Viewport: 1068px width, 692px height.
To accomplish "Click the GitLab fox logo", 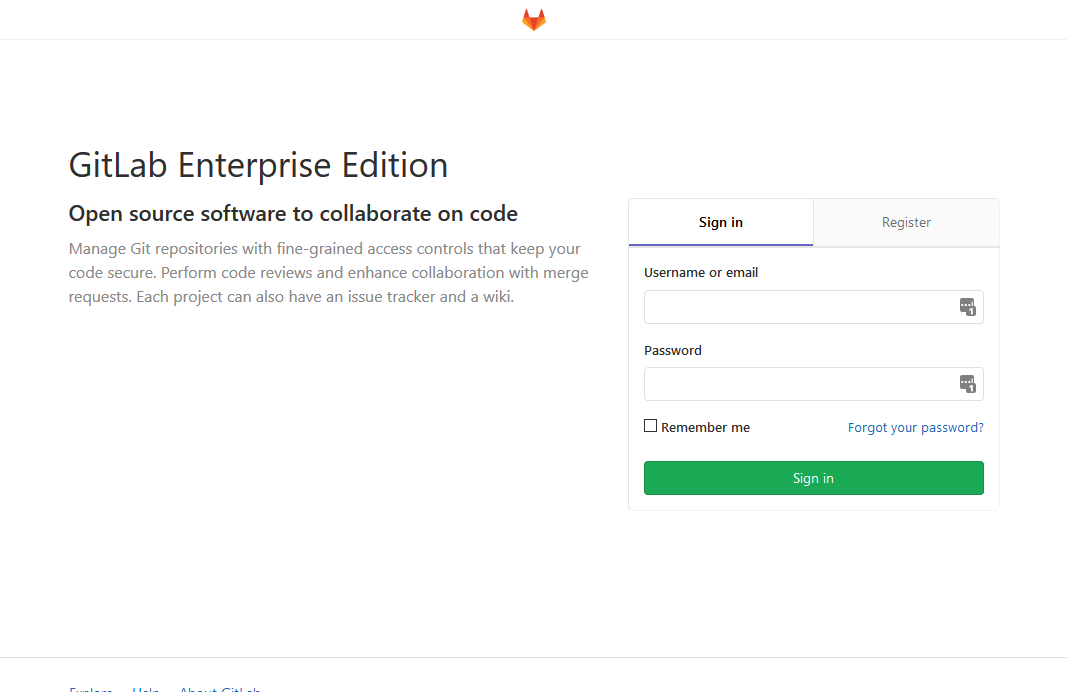I will click(534, 20).
